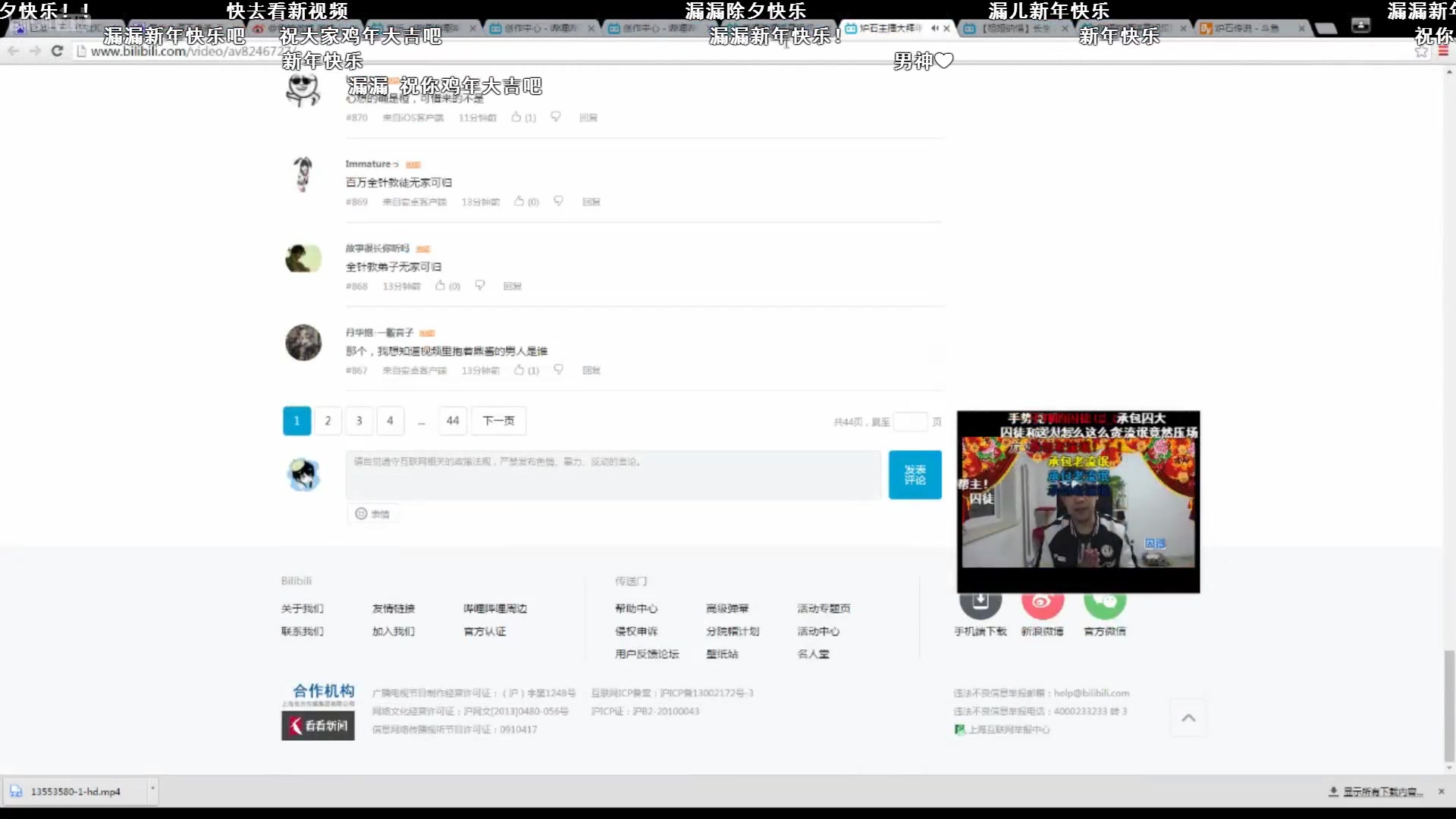
Task: Open 友情链接 footer link
Action: (394, 608)
